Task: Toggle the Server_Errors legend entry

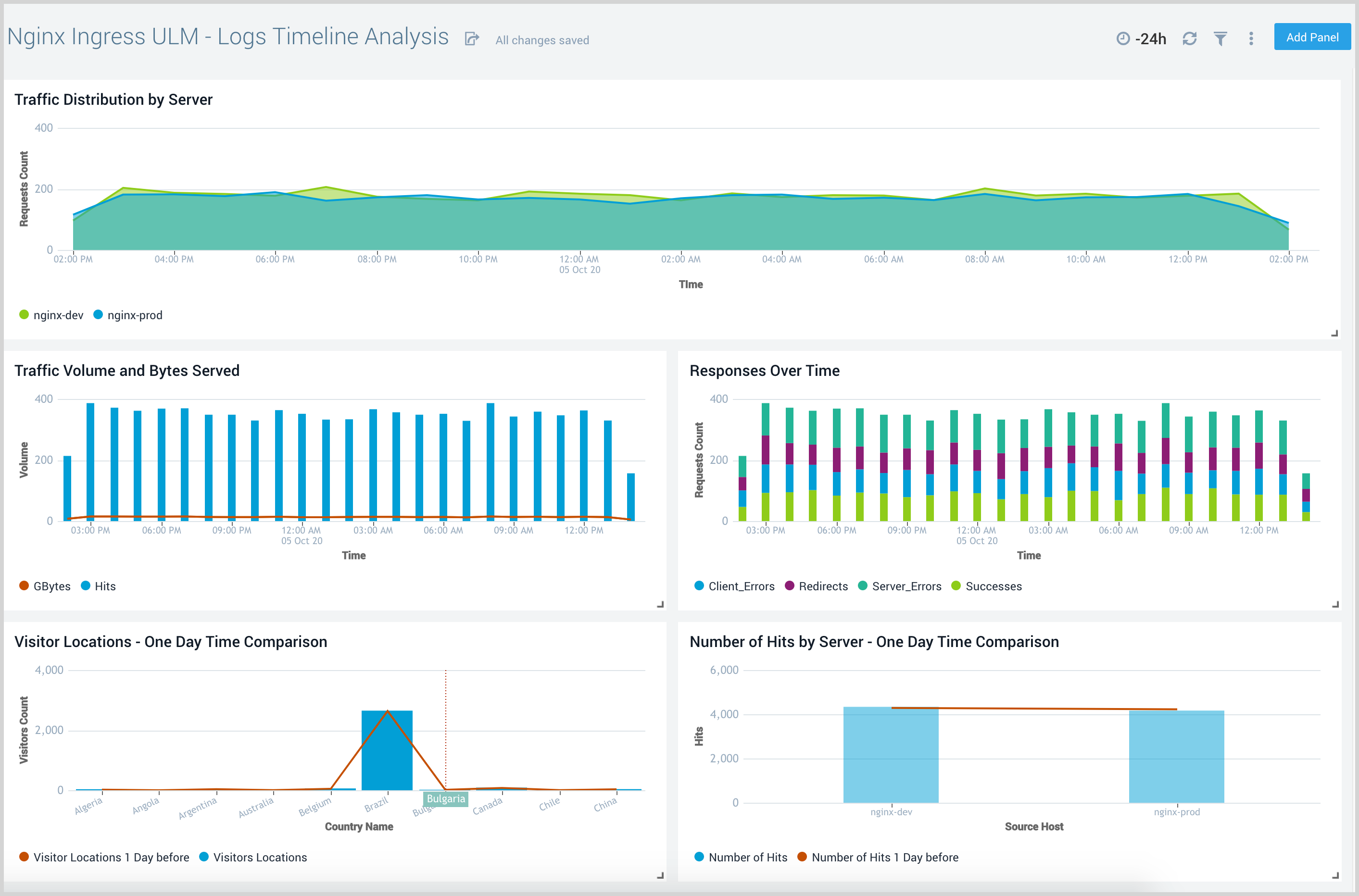Action: pos(900,585)
